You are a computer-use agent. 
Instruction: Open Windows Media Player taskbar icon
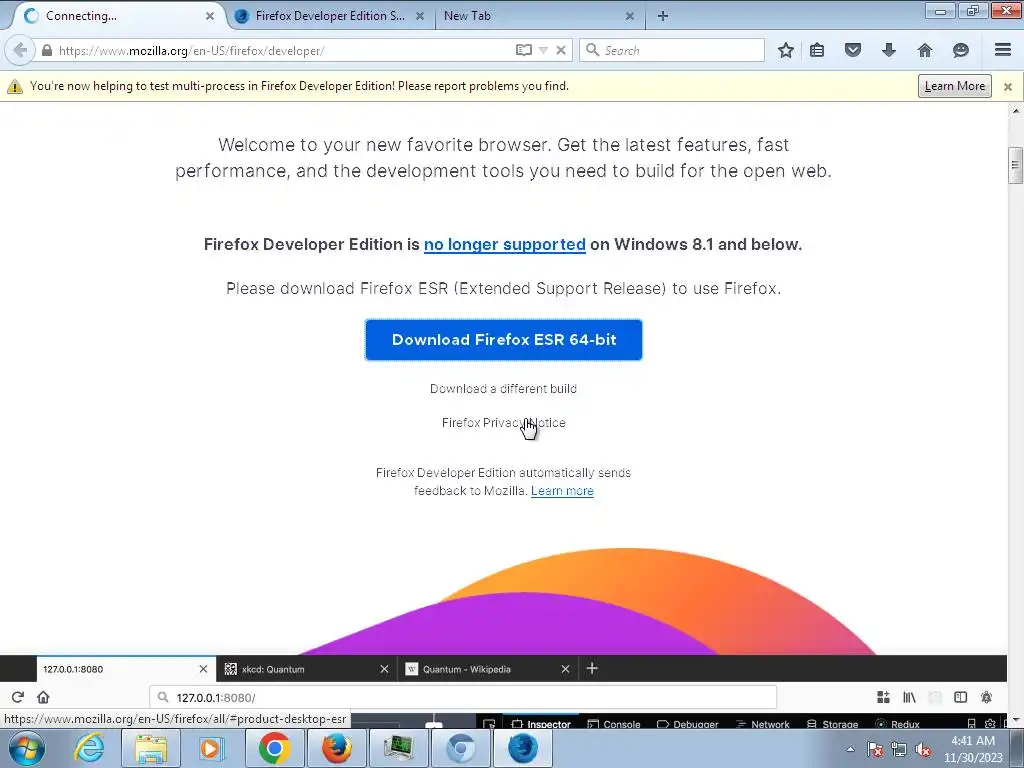point(212,748)
